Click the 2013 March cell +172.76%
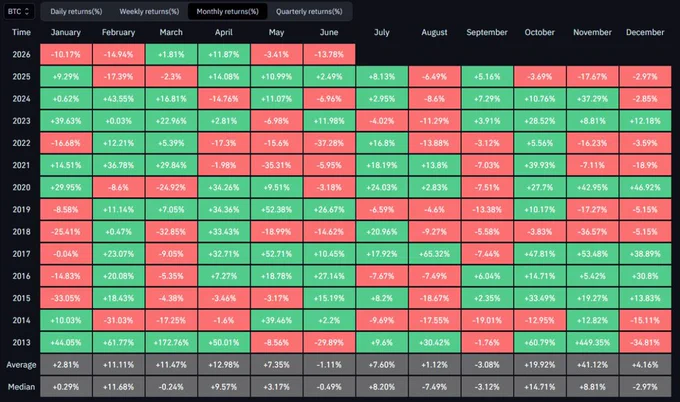The height and width of the screenshot is (402, 680). pos(171,342)
